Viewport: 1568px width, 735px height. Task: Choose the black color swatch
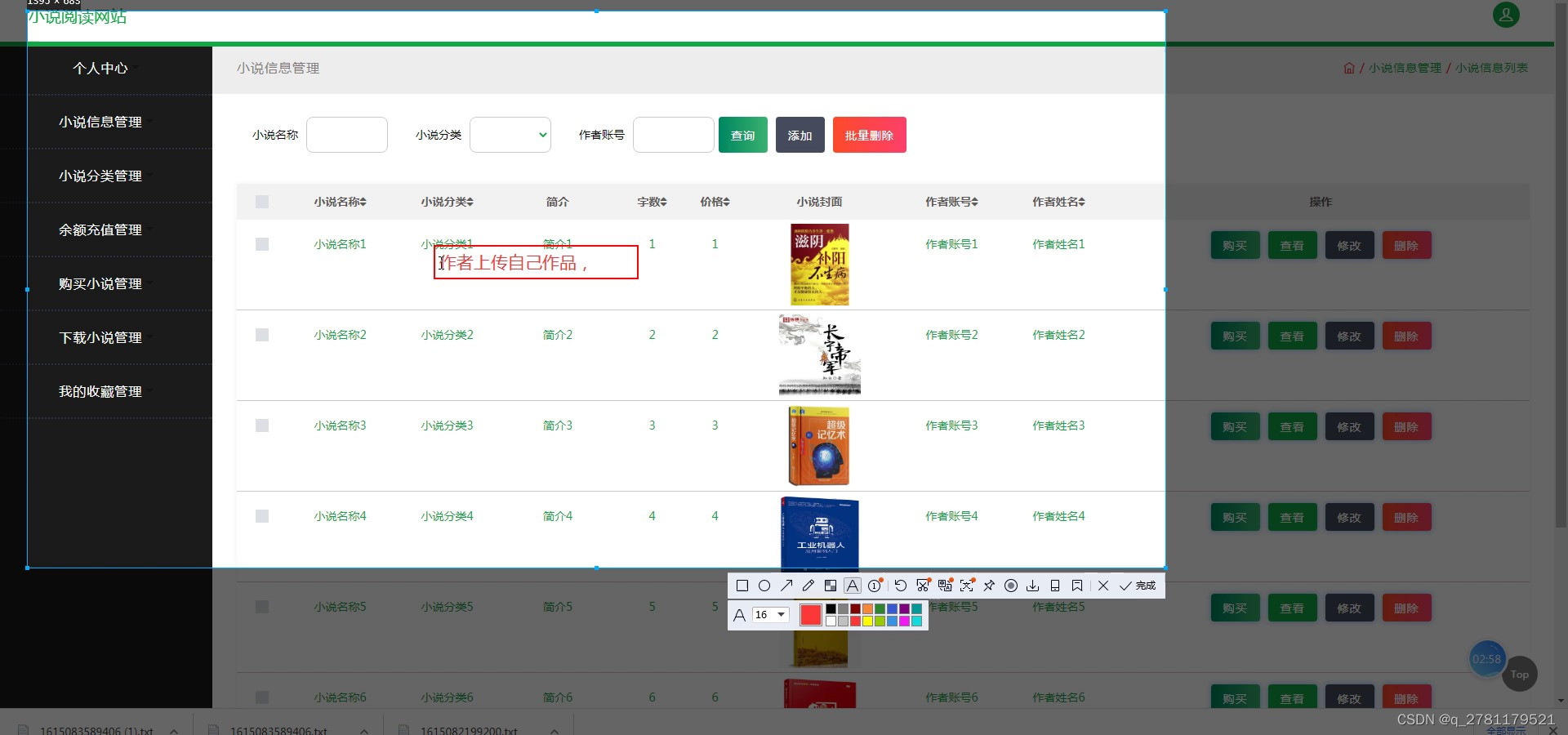831,608
